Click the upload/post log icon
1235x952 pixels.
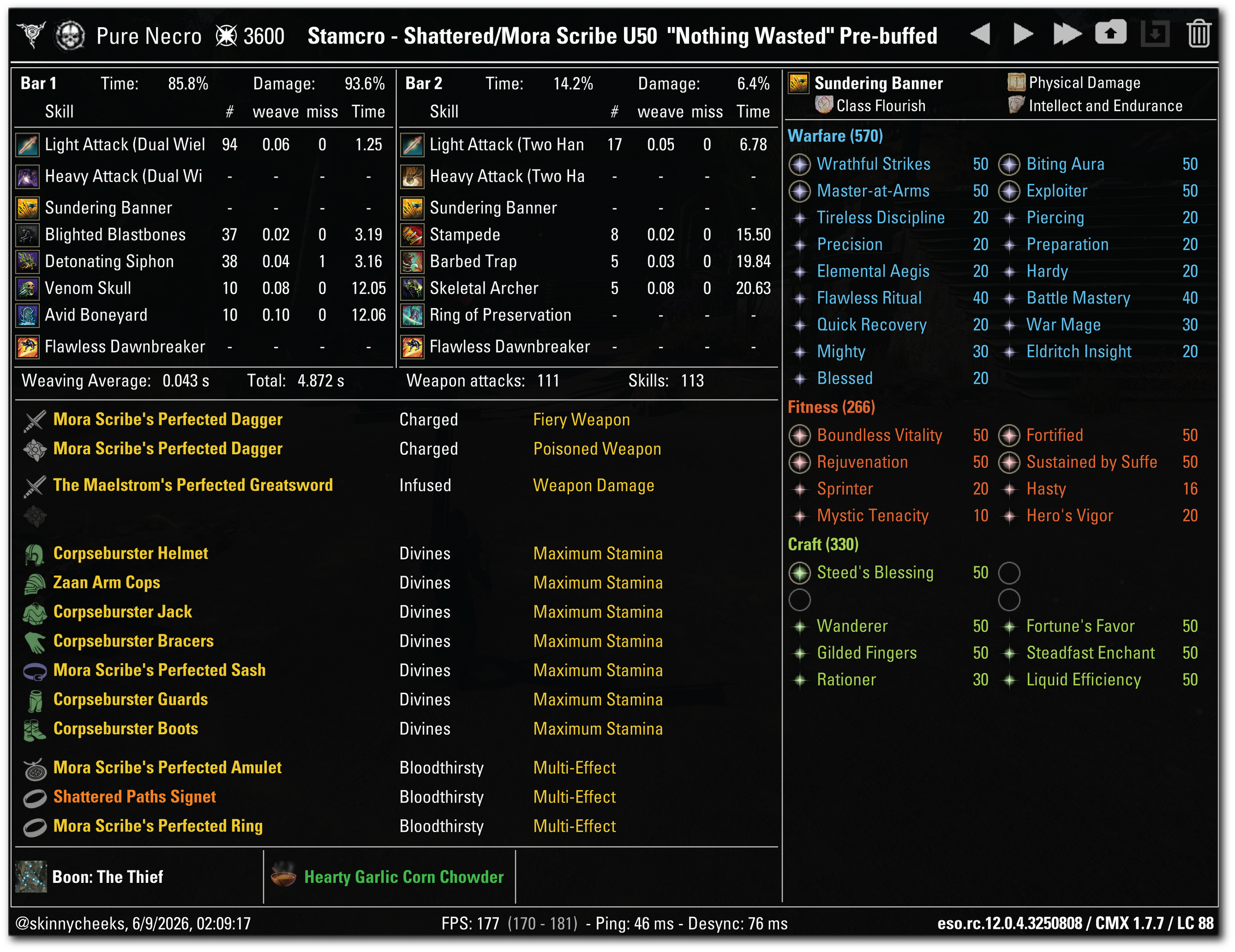(x=1111, y=32)
